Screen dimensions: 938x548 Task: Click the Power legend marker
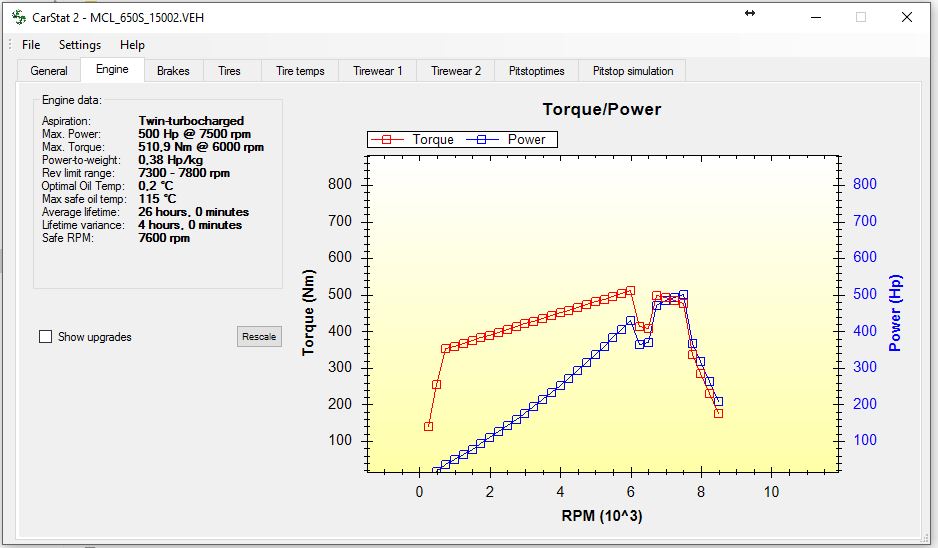click(x=482, y=140)
